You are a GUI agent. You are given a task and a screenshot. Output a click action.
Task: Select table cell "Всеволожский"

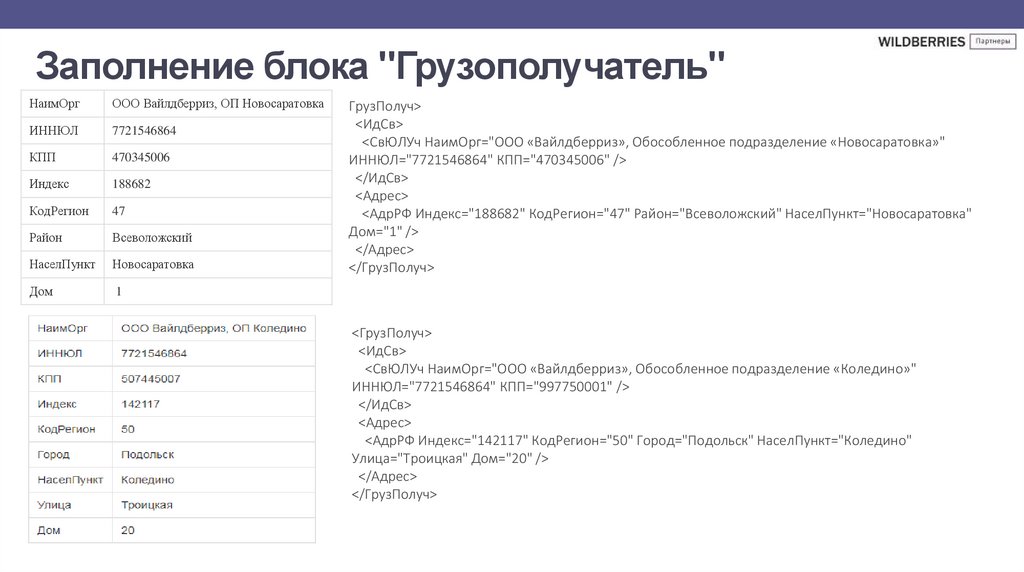click(152, 238)
